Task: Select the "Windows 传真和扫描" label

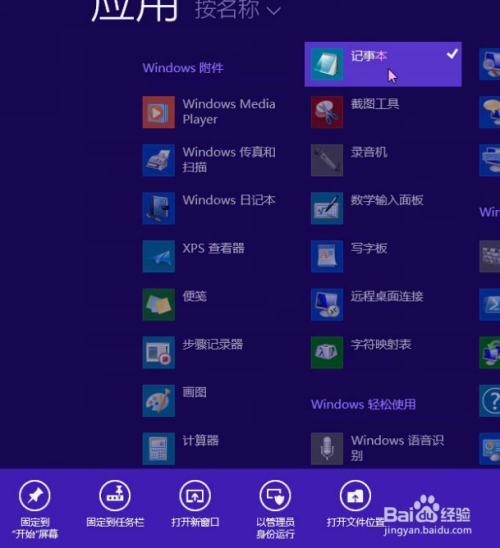Action: click(x=229, y=159)
